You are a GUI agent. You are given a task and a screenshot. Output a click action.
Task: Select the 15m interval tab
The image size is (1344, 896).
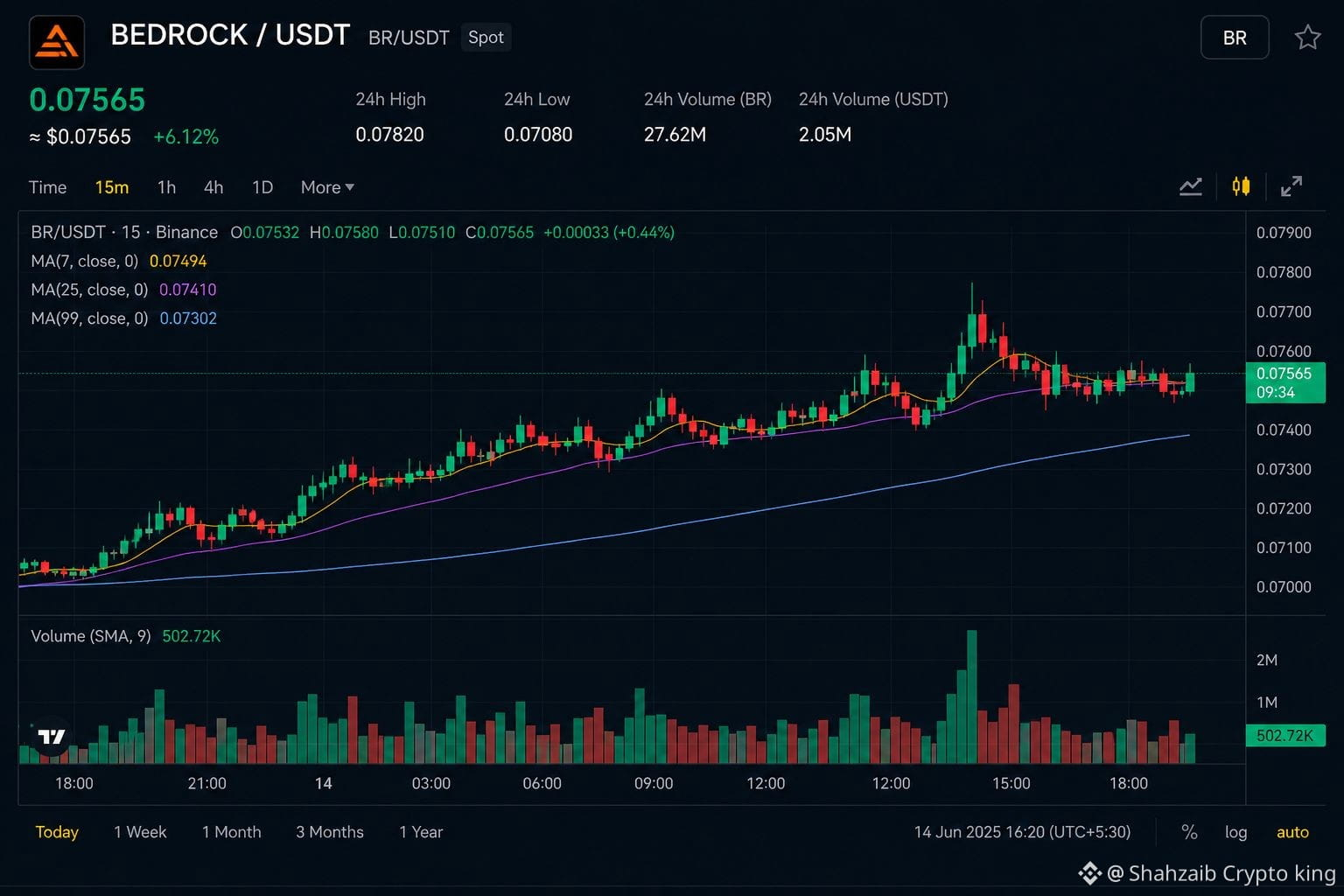point(112,187)
